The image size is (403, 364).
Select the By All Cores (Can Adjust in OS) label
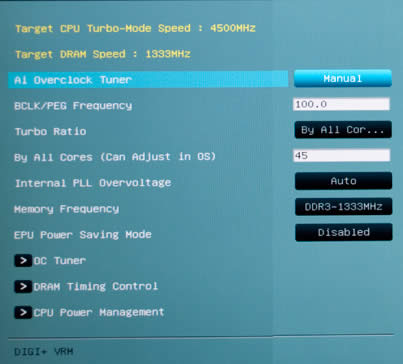(115, 157)
